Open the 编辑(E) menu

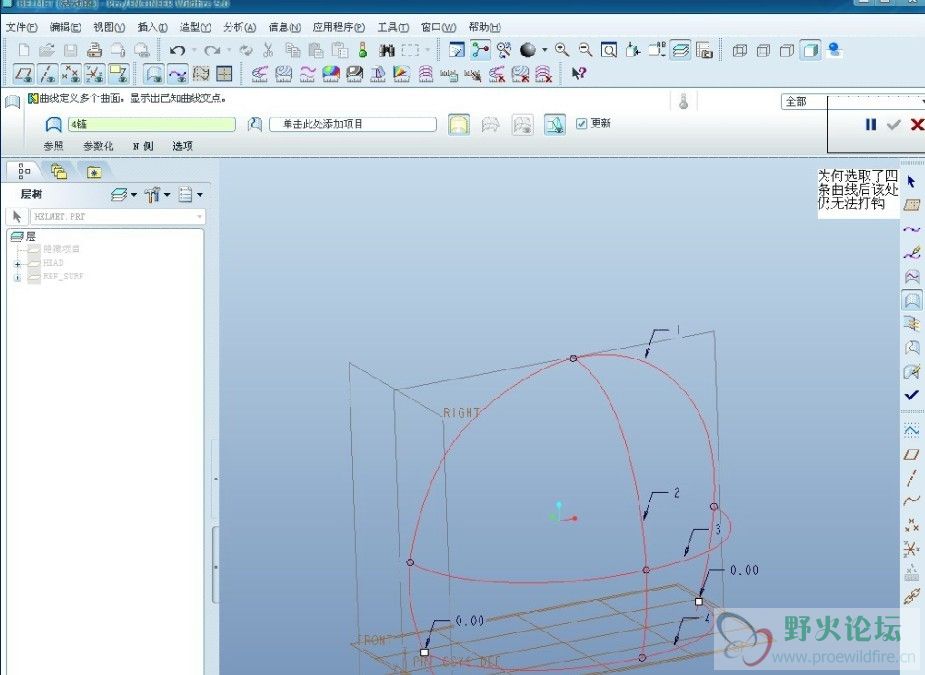tap(65, 27)
